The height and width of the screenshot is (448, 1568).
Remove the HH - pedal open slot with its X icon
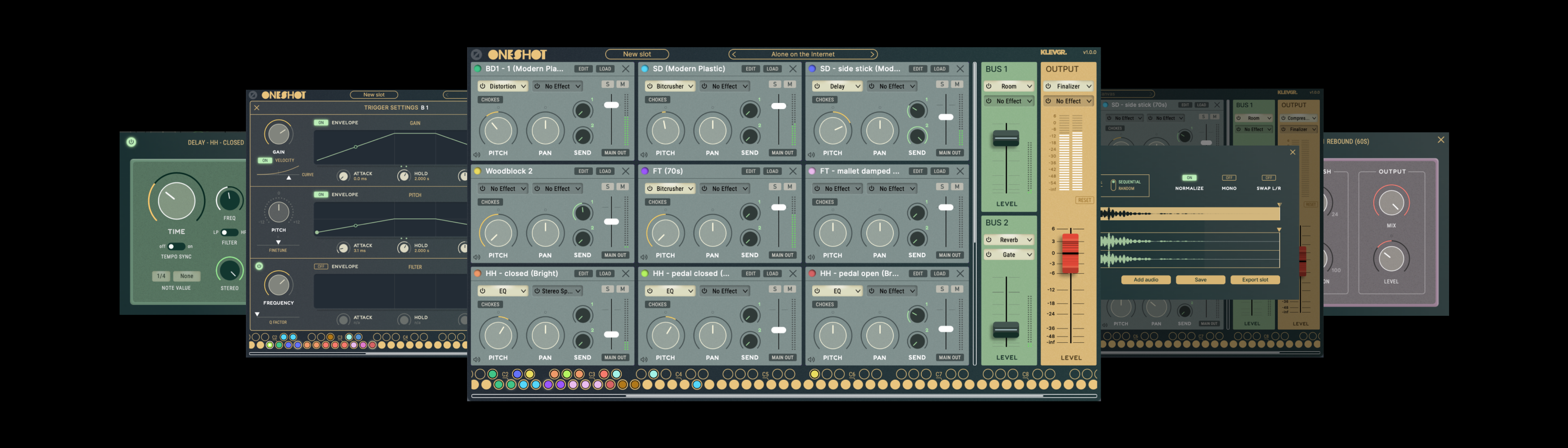coord(960,273)
